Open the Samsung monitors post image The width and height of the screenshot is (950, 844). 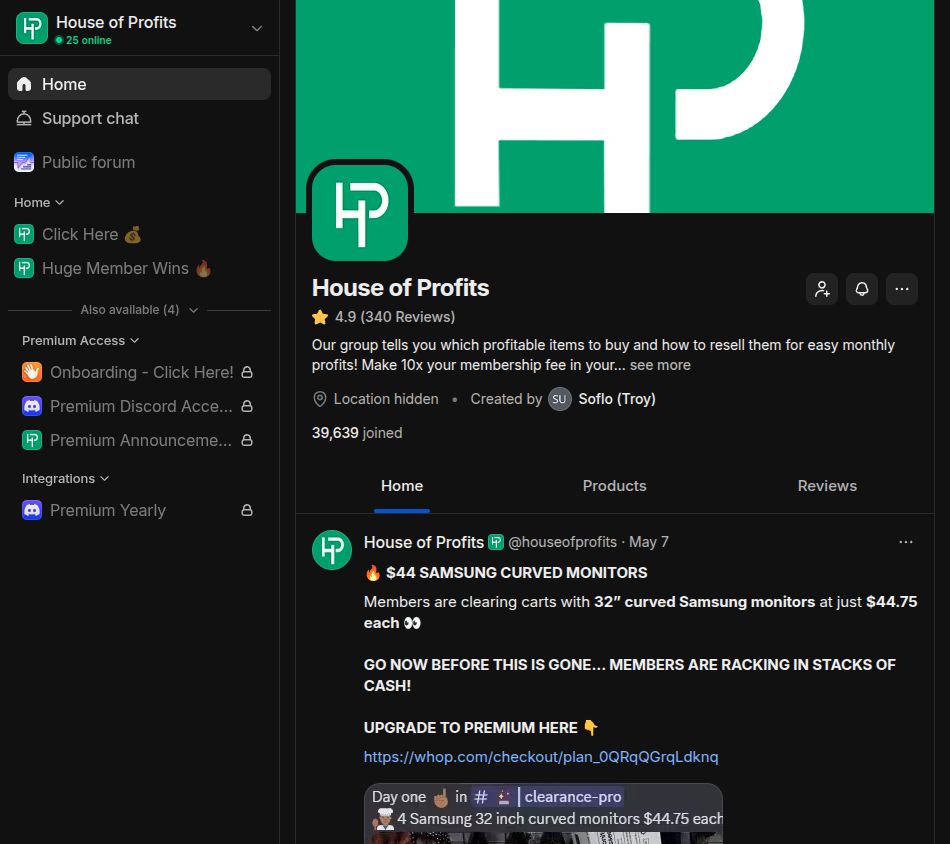pos(543,814)
